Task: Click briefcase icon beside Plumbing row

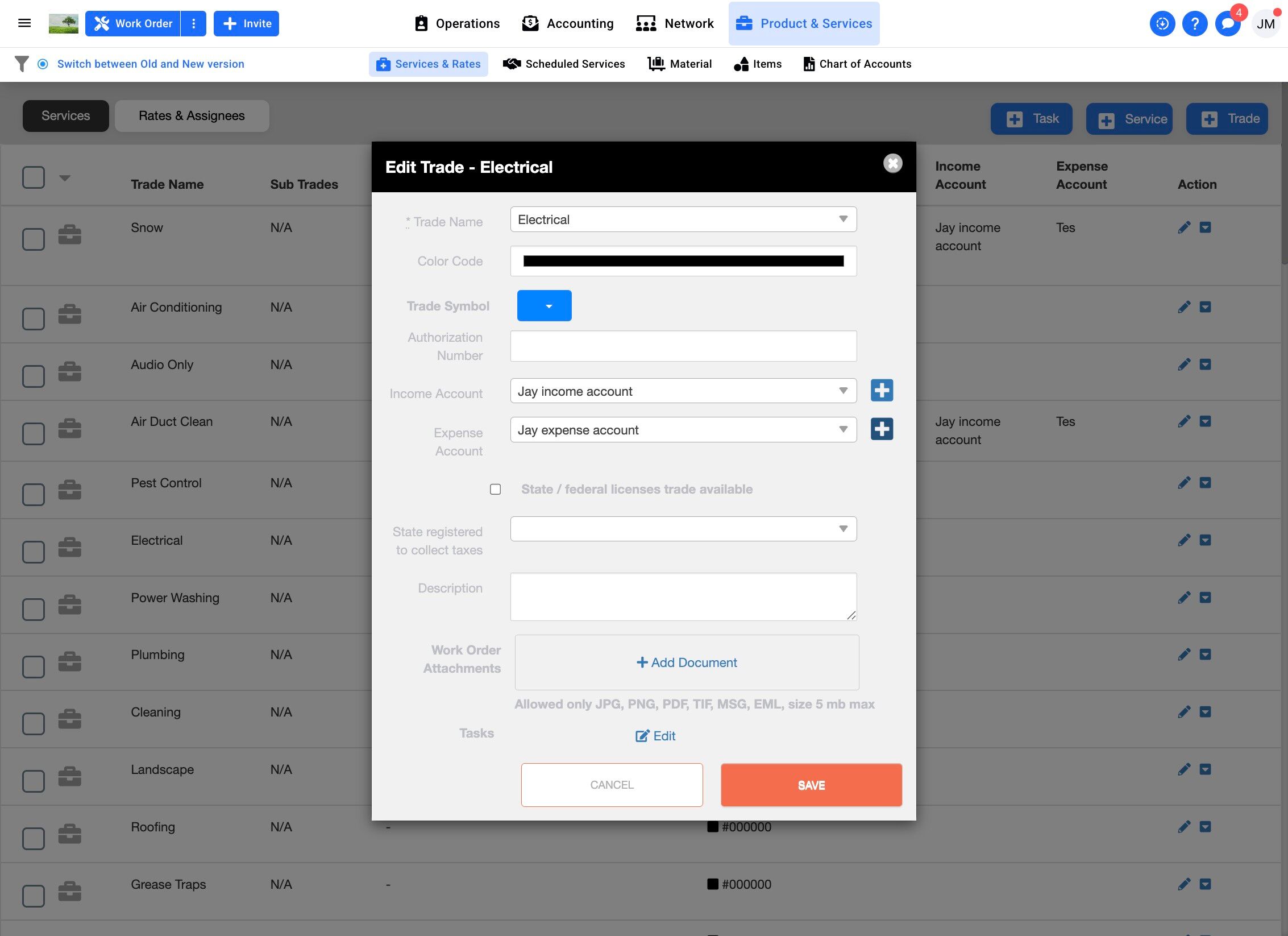Action: (x=69, y=661)
